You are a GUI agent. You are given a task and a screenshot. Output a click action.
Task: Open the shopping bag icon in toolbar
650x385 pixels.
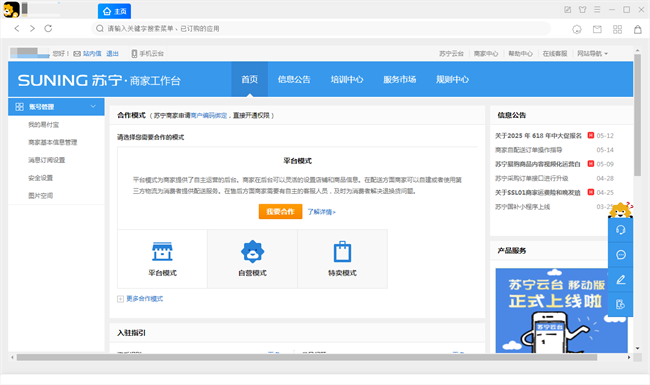638,29
